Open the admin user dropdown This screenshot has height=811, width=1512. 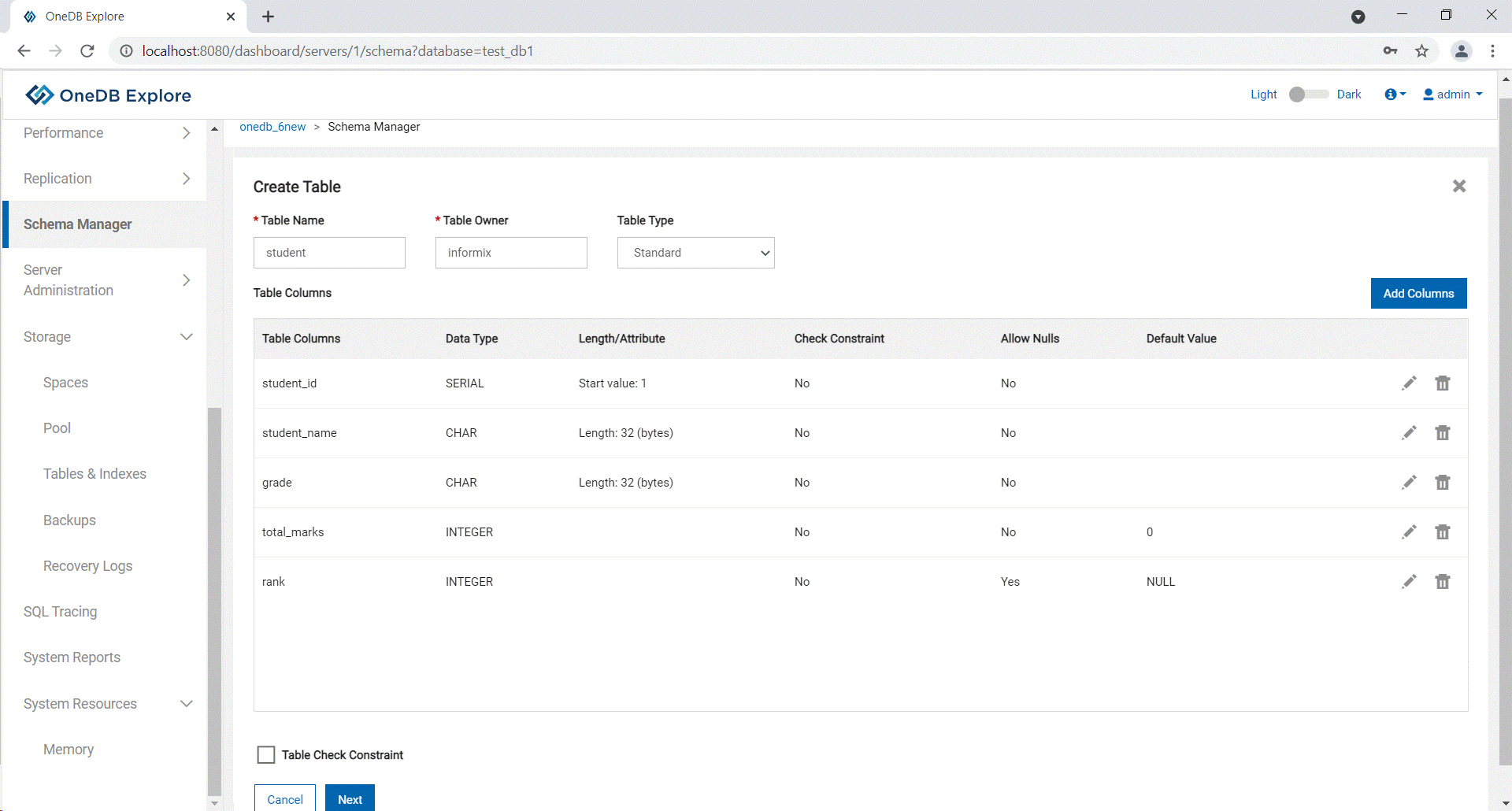[x=1452, y=94]
